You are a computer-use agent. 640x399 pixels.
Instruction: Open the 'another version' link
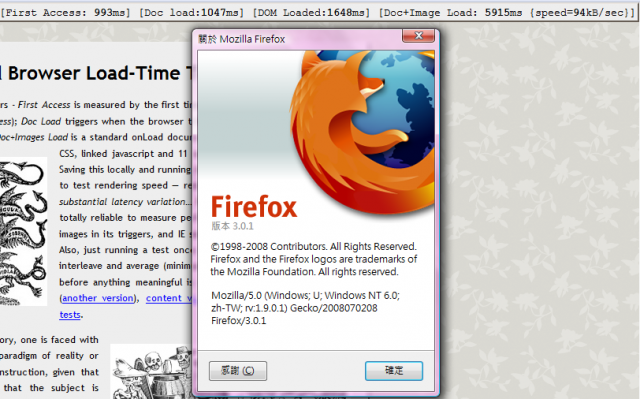pyautogui.click(x=98, y=298)
